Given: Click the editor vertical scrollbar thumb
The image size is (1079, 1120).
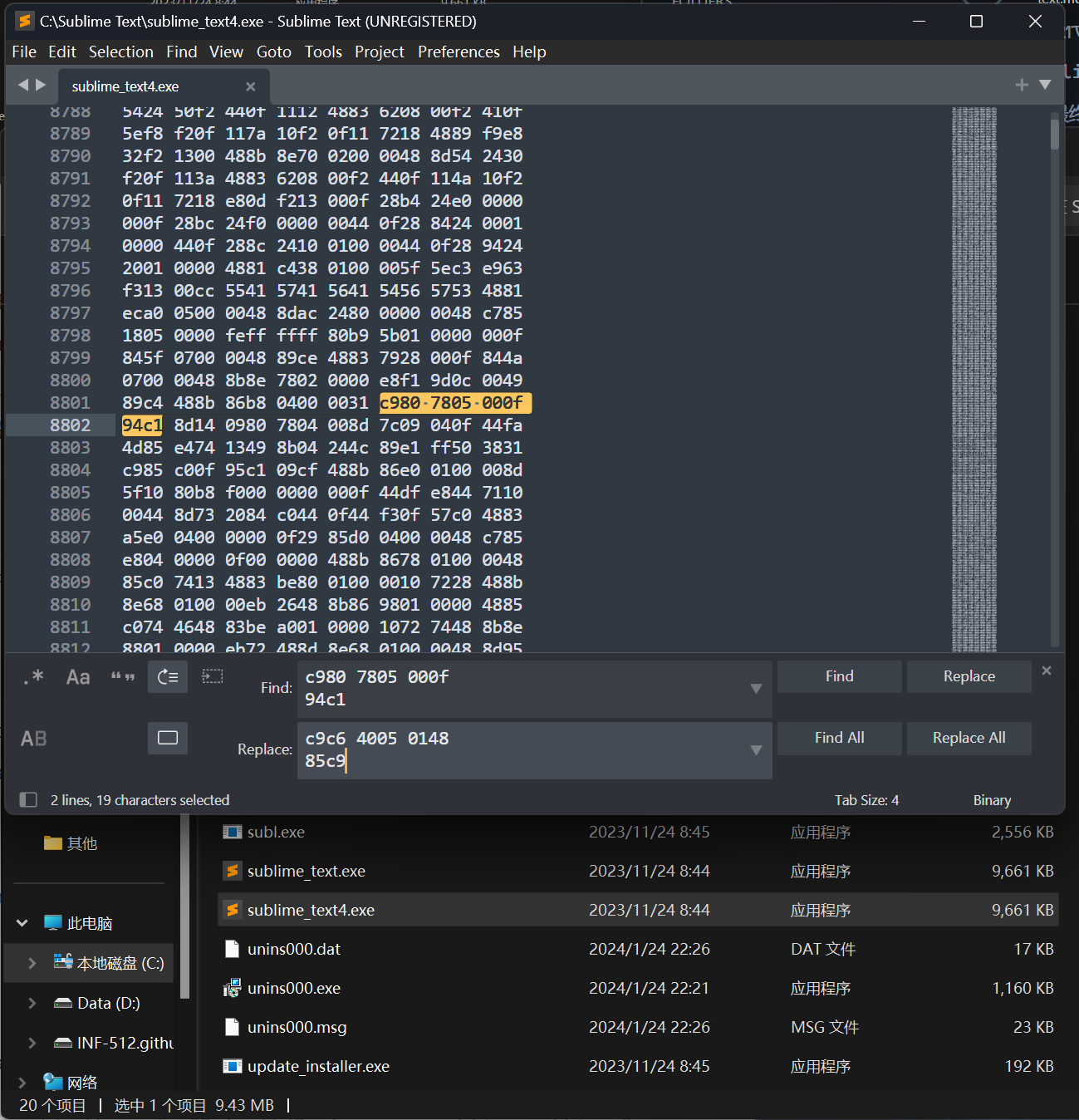Looking at the screenshot, I should (1055, 134).
